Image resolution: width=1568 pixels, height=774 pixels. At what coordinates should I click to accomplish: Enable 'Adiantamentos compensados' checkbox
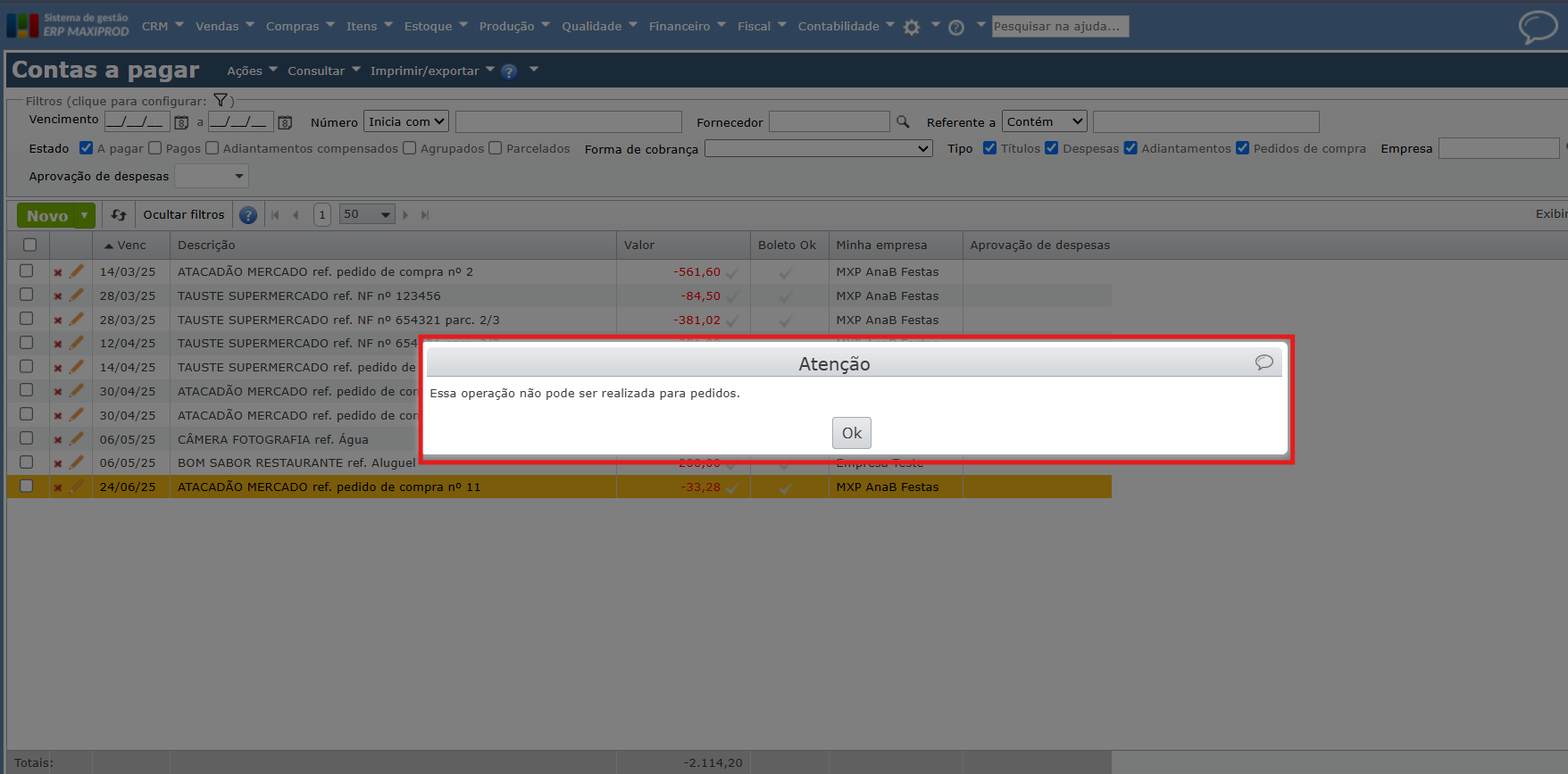click(213, 147)
